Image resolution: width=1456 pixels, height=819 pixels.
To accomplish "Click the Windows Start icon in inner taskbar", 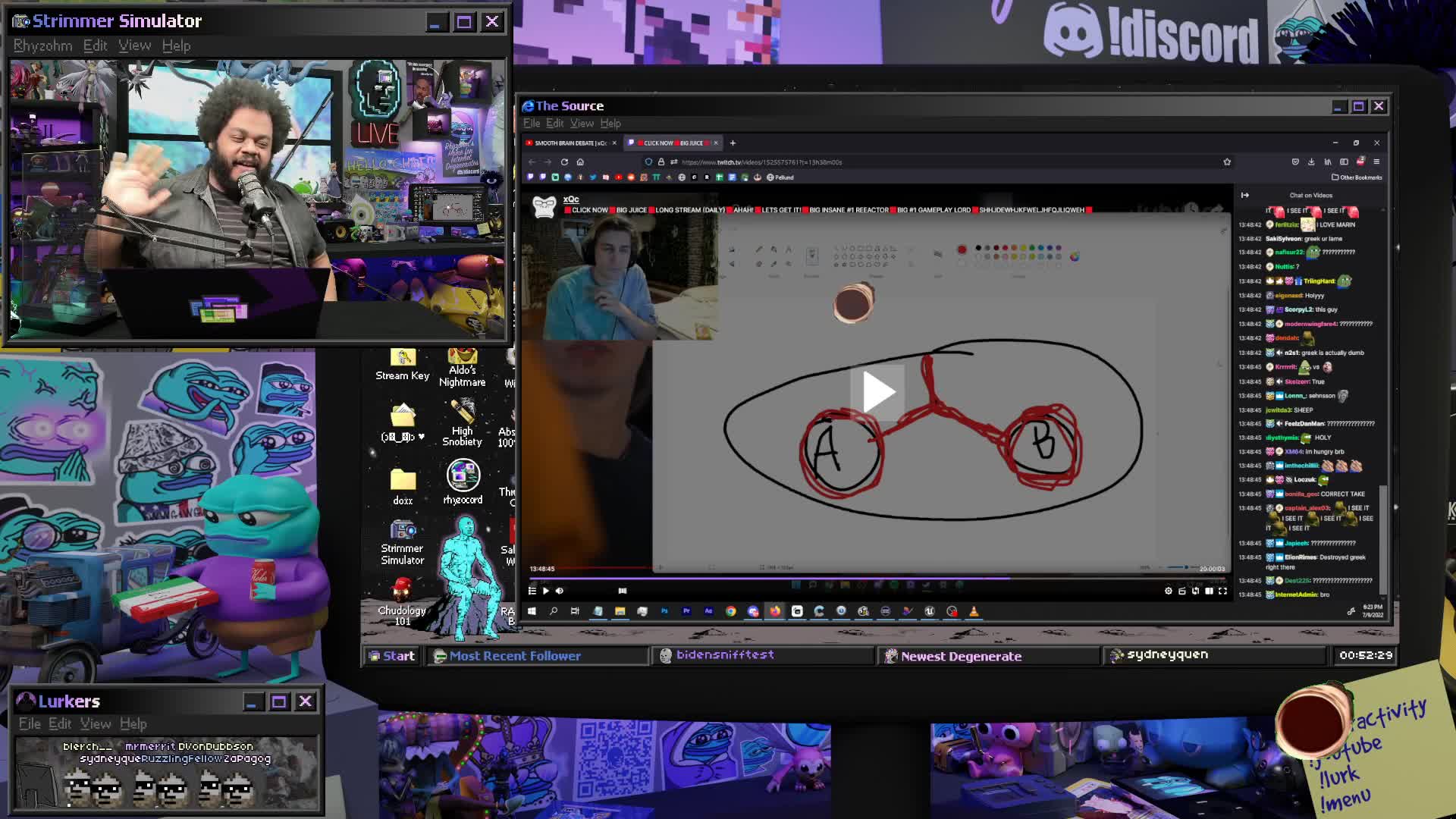I will (x=532, y=611).
